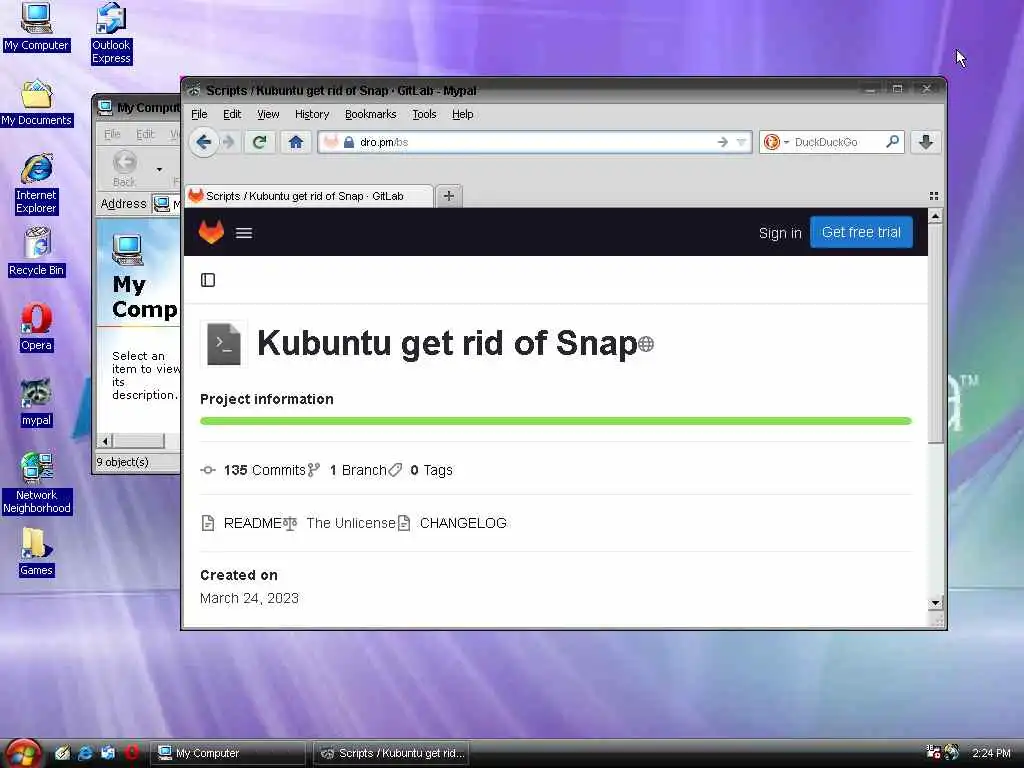Launch mypal raccoon desktop icon

(x=36, y=402)
